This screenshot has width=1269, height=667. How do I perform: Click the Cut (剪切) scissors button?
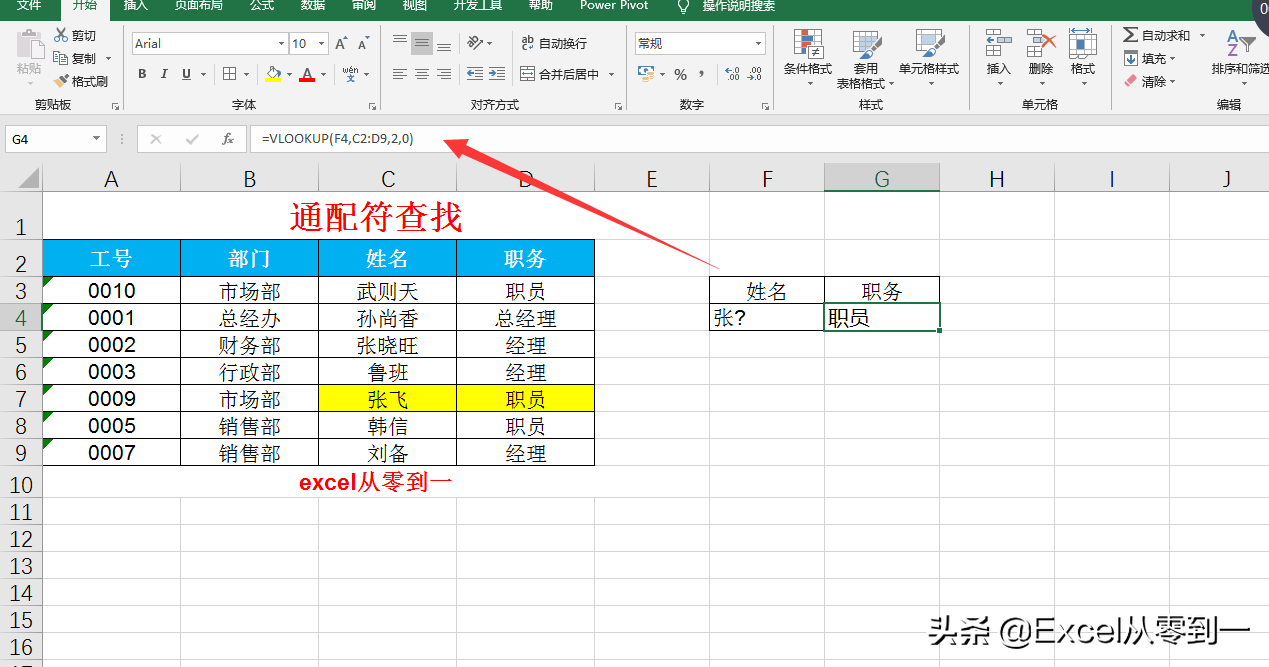point(75,36)
